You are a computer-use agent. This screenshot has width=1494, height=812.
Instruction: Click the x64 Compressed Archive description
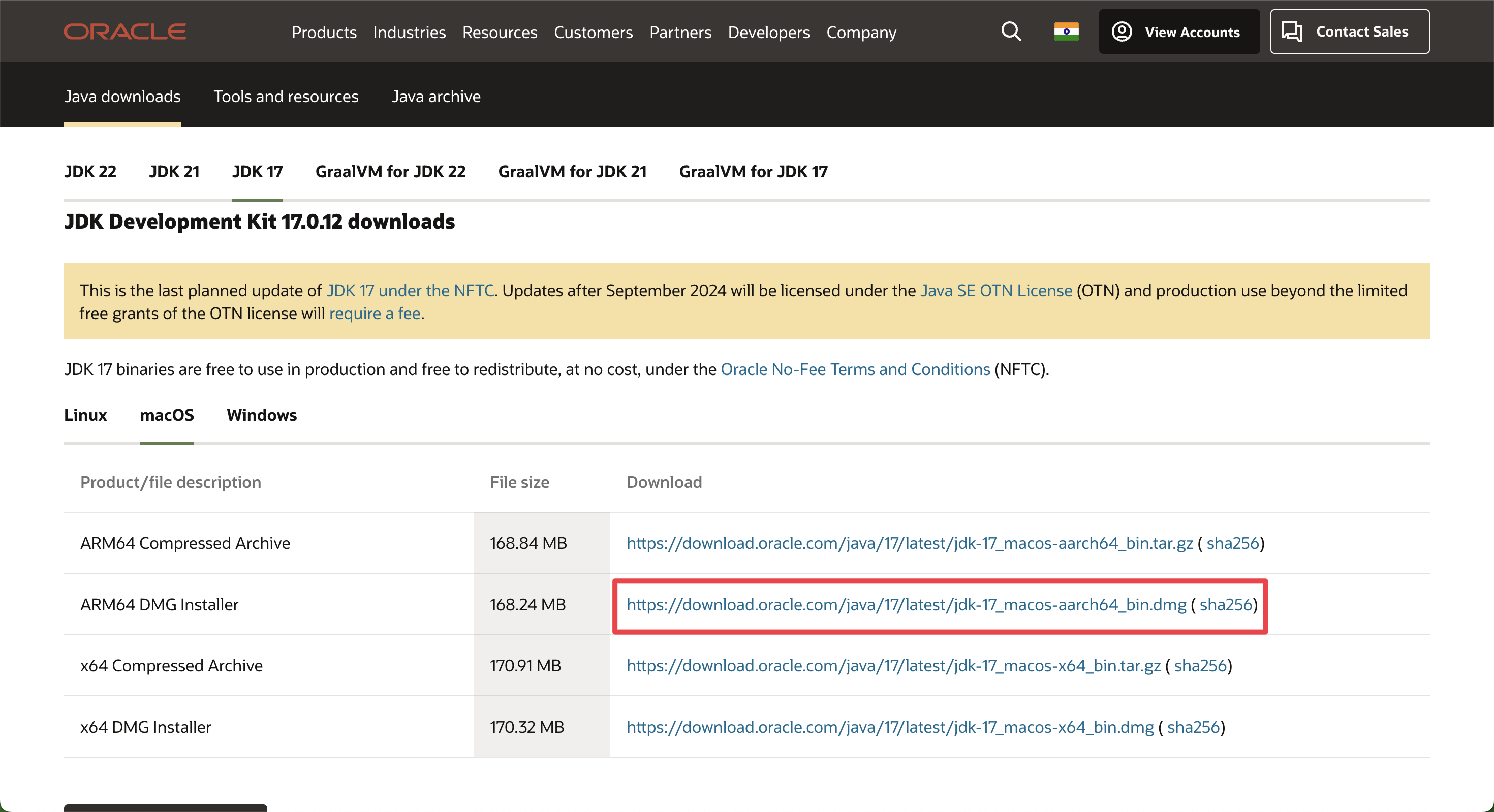[x=172, y=666]
